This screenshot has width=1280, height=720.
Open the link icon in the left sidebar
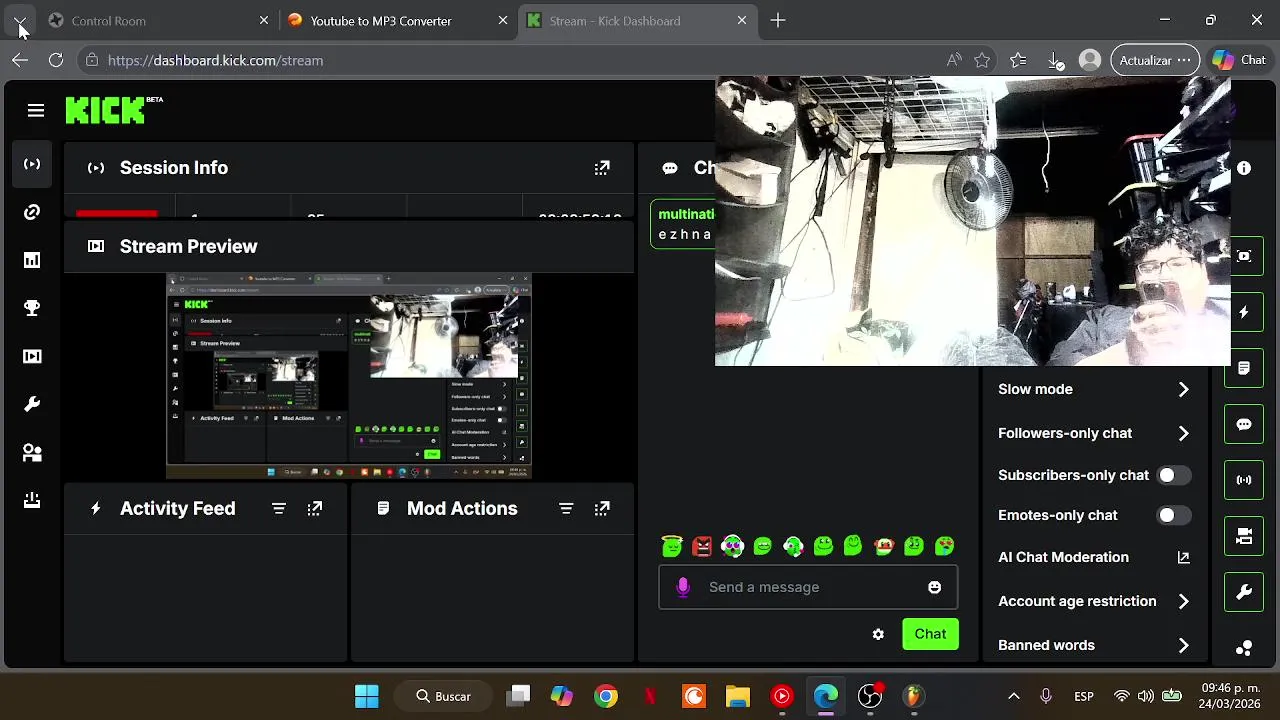coord(32,212)
